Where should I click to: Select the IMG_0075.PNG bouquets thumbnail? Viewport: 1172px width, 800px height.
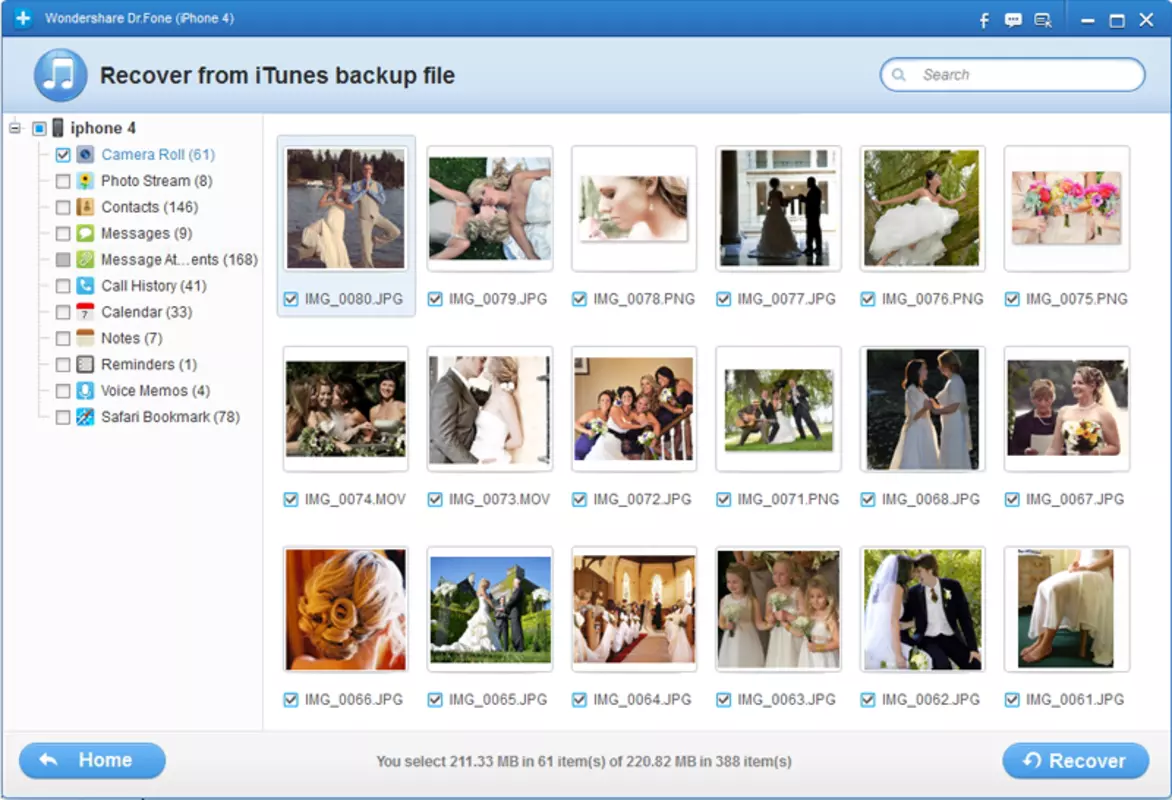[x=1067, y=209]
